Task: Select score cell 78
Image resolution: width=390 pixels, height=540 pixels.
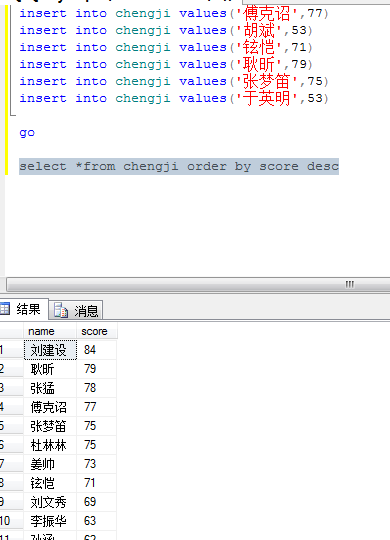Action: (96, 388)
